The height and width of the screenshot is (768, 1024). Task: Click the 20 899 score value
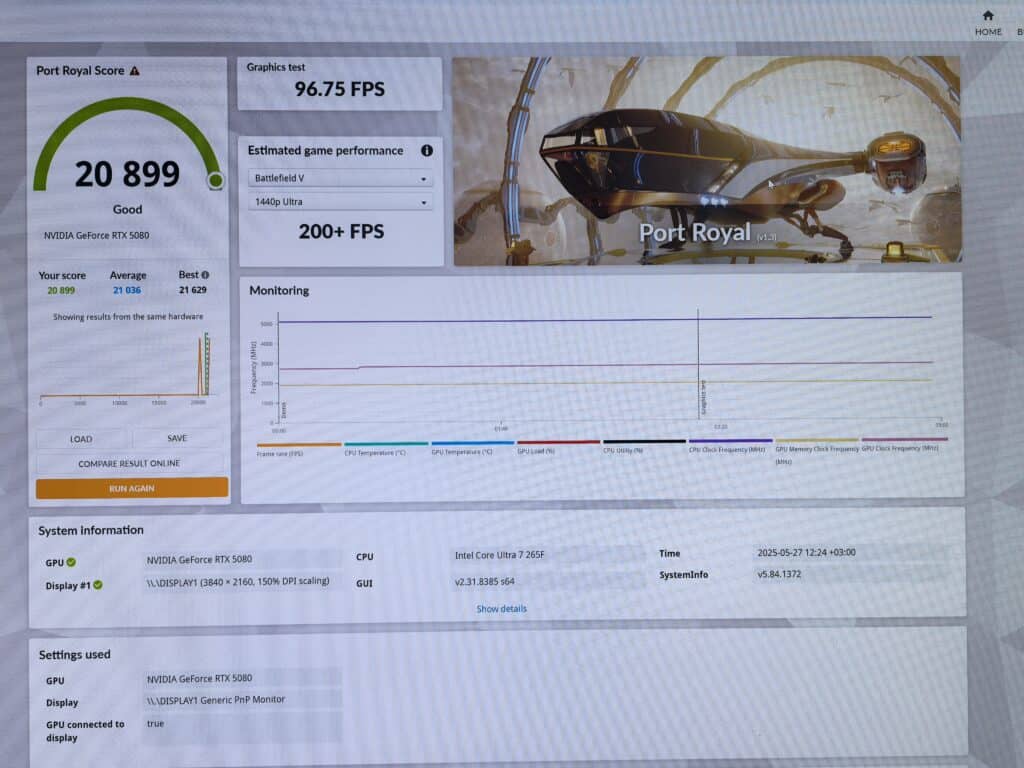(127, 174)
